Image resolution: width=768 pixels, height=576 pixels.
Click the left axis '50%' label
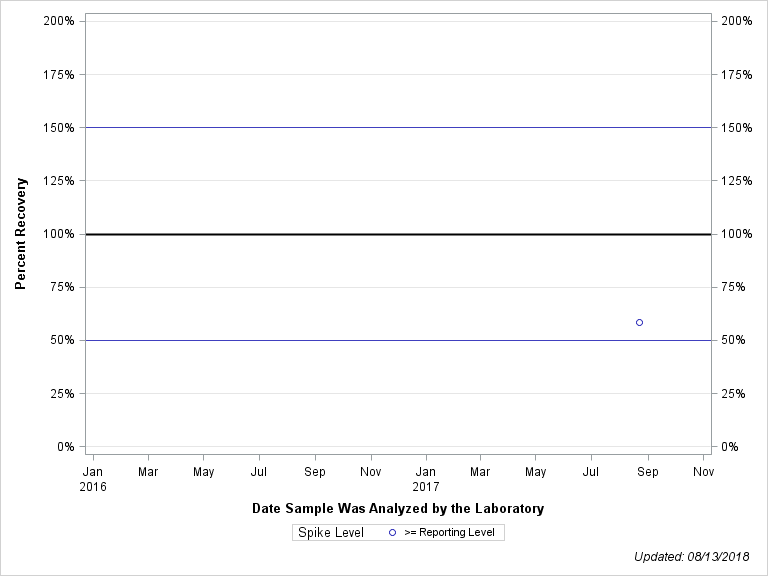62,340
